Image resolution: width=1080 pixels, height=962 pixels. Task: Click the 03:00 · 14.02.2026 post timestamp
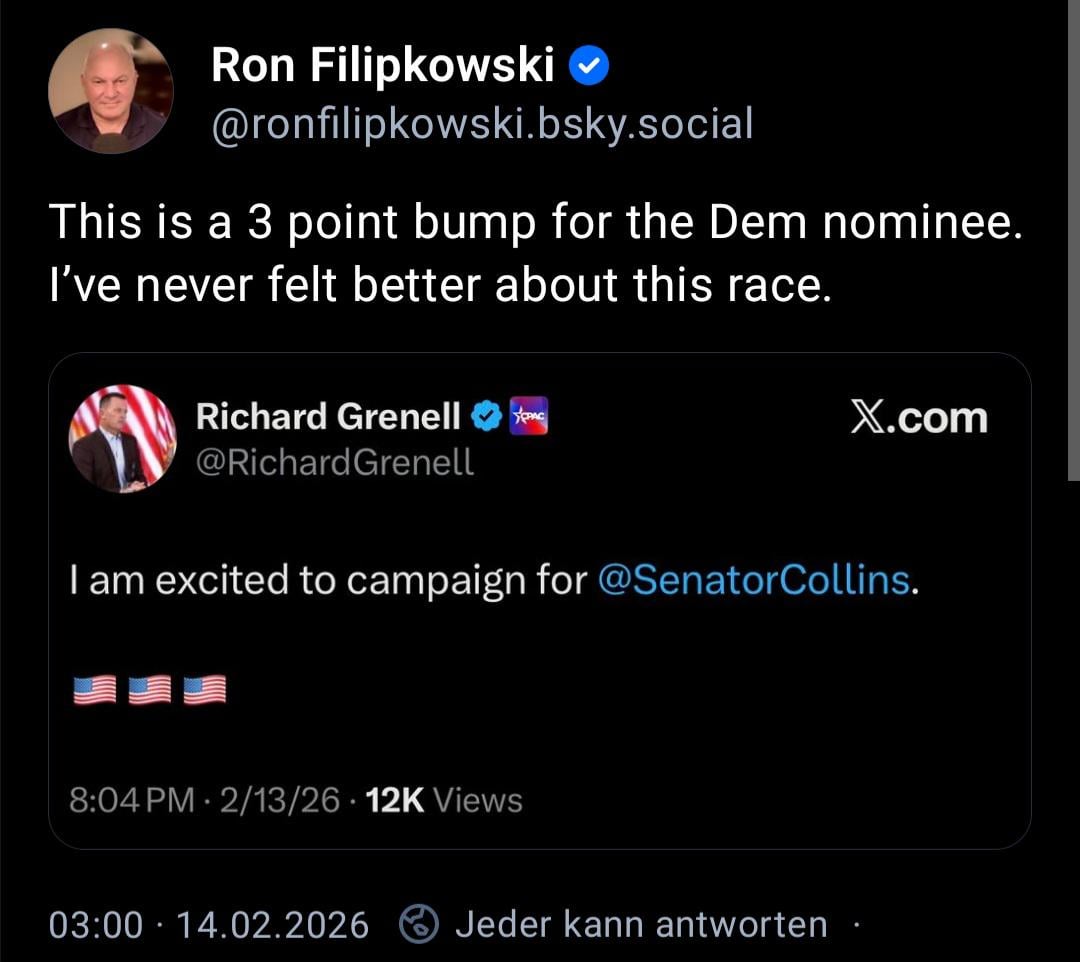click(x=209, y=924)
